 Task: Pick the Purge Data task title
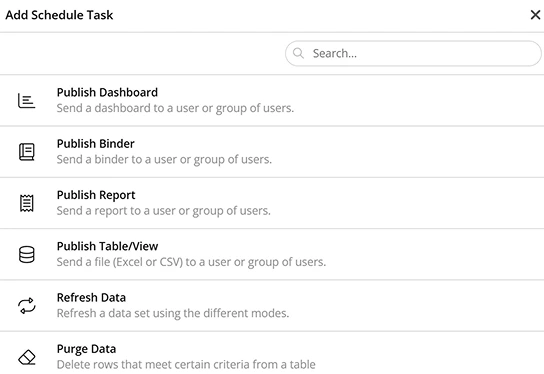[86, 349]
